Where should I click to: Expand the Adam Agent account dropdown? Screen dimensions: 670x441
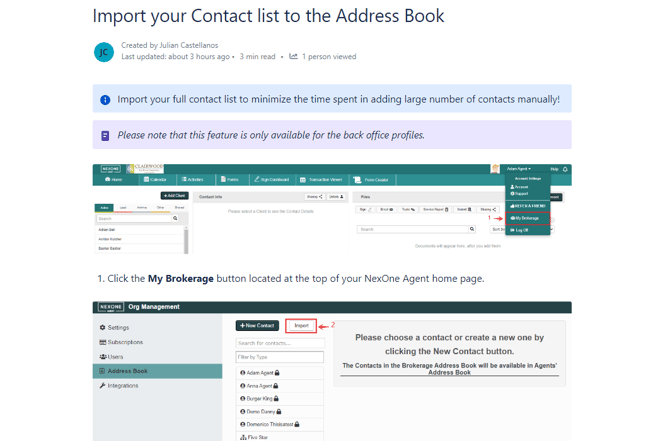tap(518, 169)
